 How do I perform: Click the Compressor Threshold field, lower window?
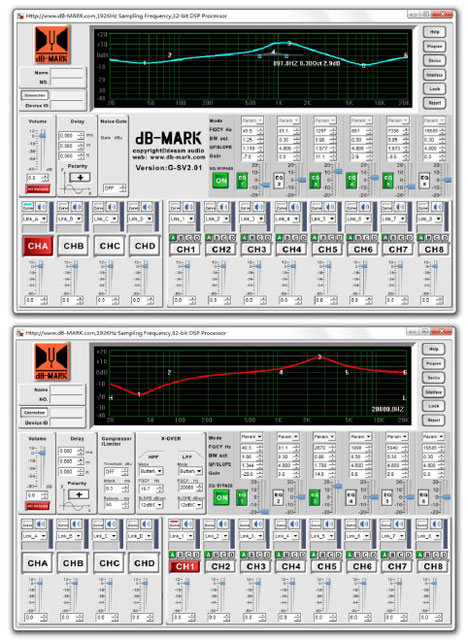(x=116, y=472)
